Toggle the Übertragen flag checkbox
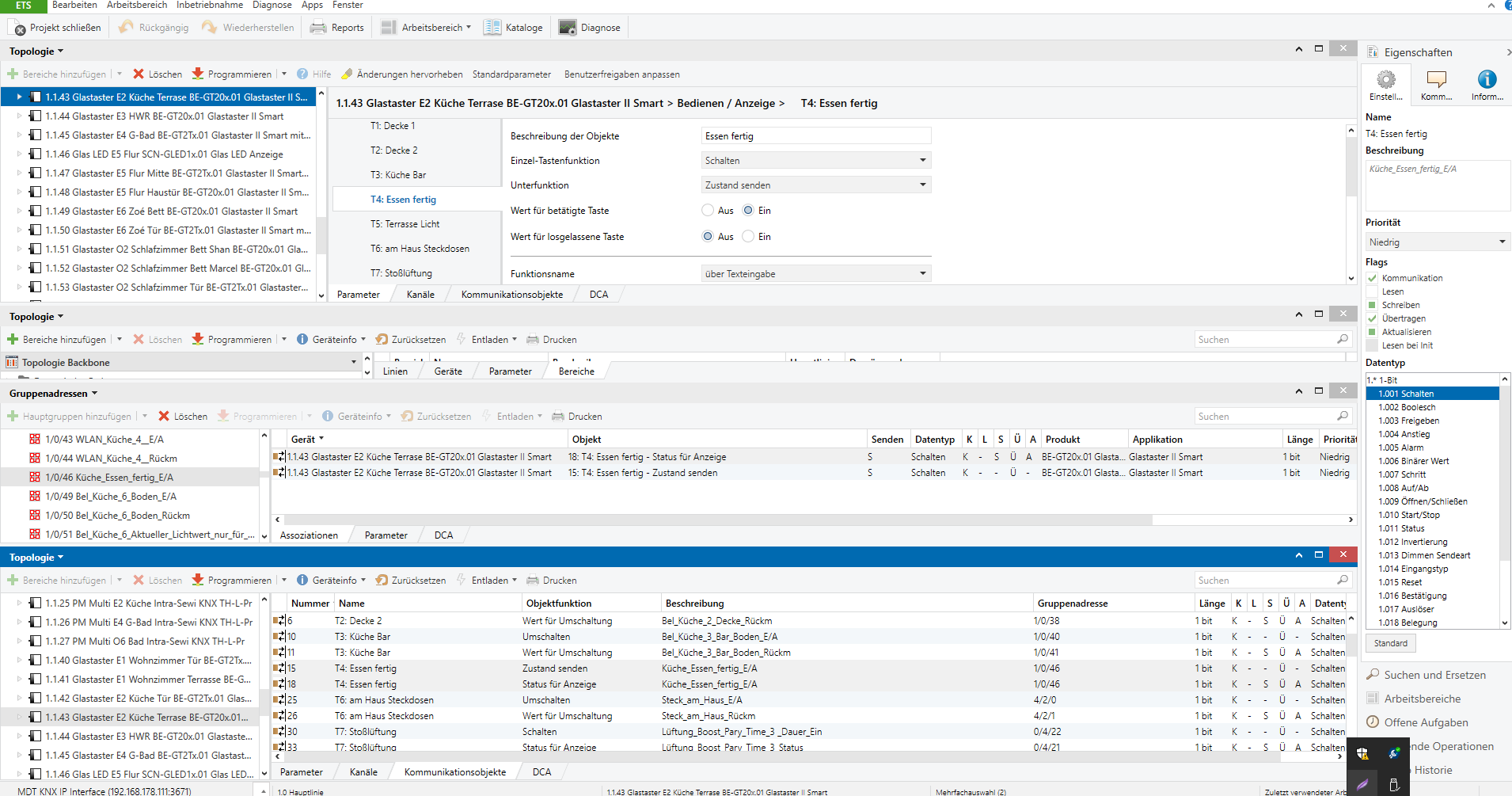This screenshot has width=1512, height=796. (x=1373, y=318)
